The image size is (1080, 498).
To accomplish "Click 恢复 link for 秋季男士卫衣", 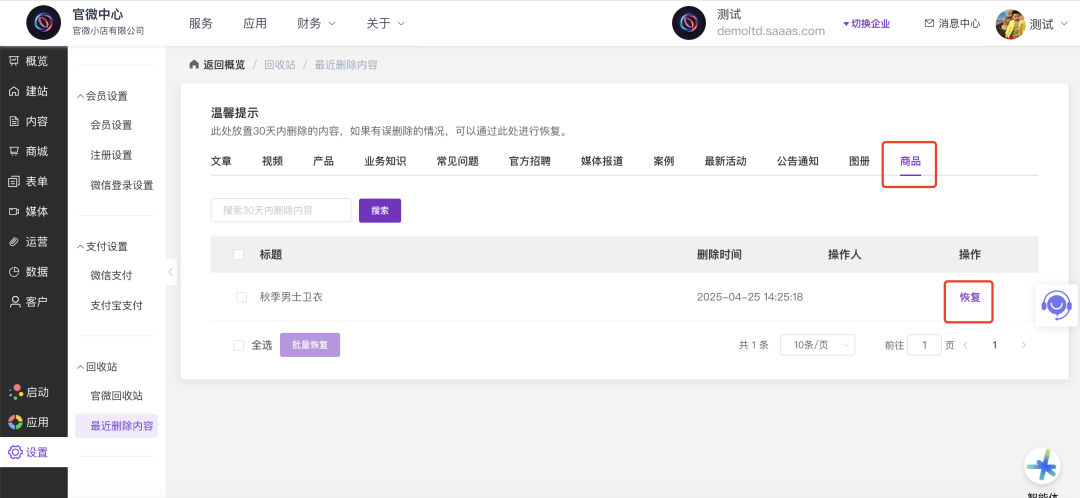I will [969, 297].
